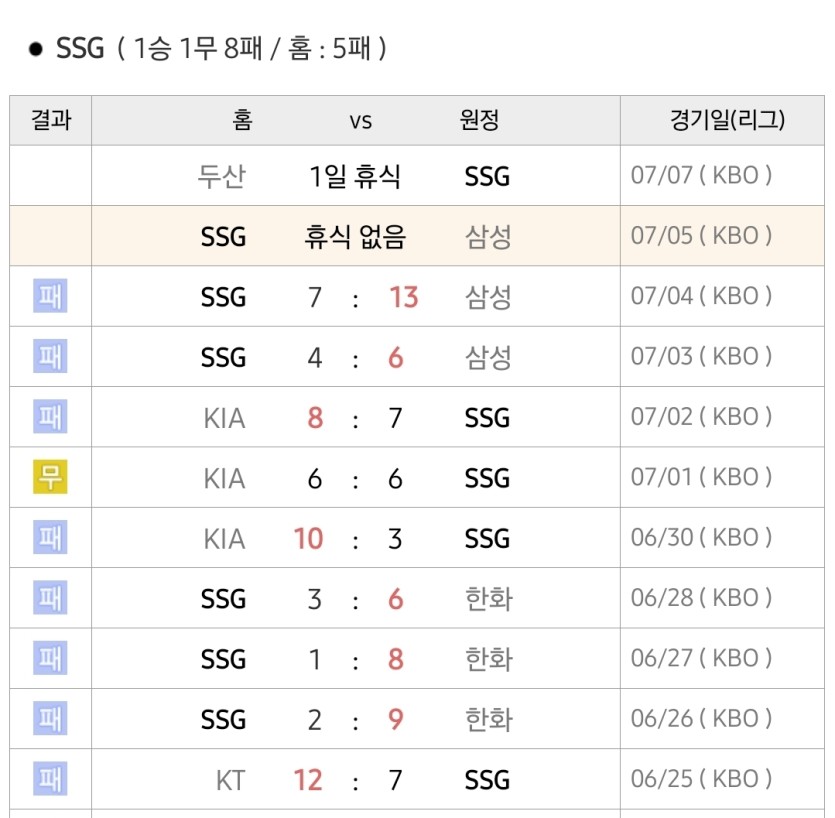Click away team 삼성 in 07/04 row

pos(488,297)
